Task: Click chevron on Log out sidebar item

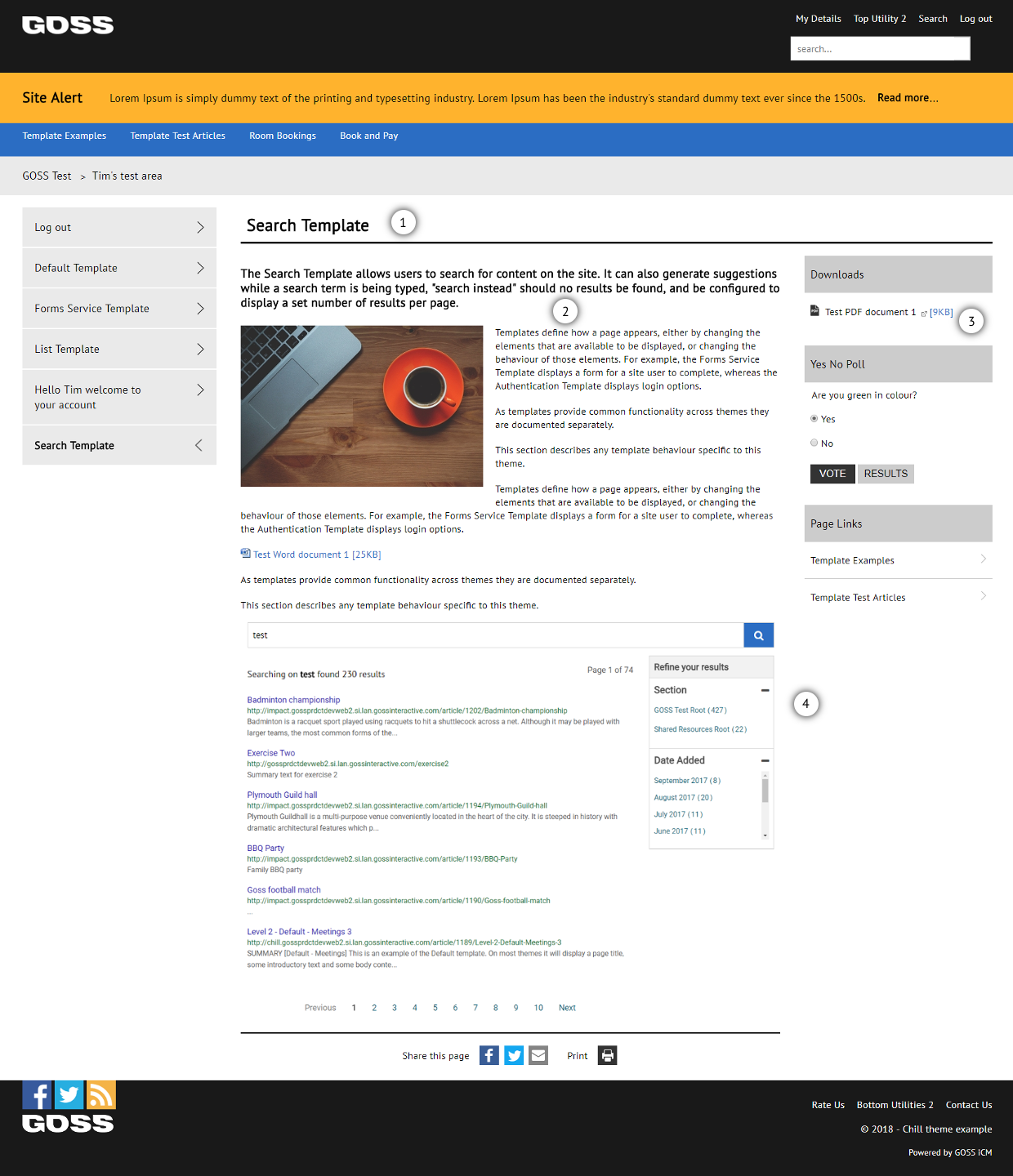Action: point(200,227)
